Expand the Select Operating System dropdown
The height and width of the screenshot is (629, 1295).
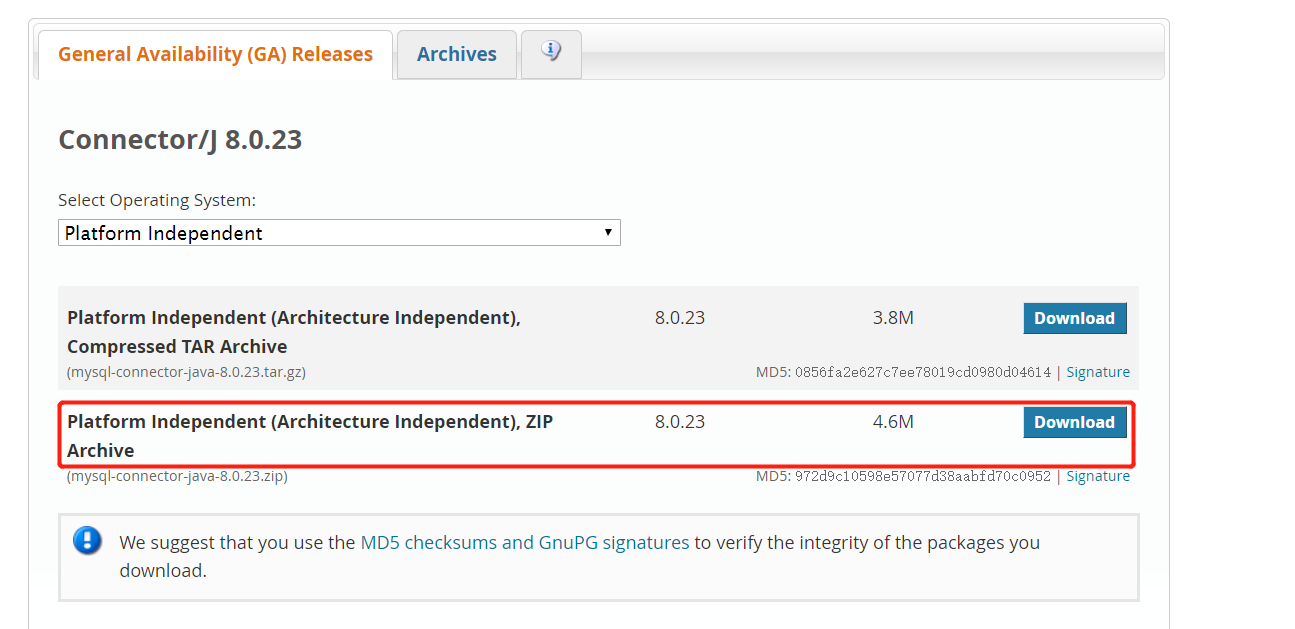339,233
